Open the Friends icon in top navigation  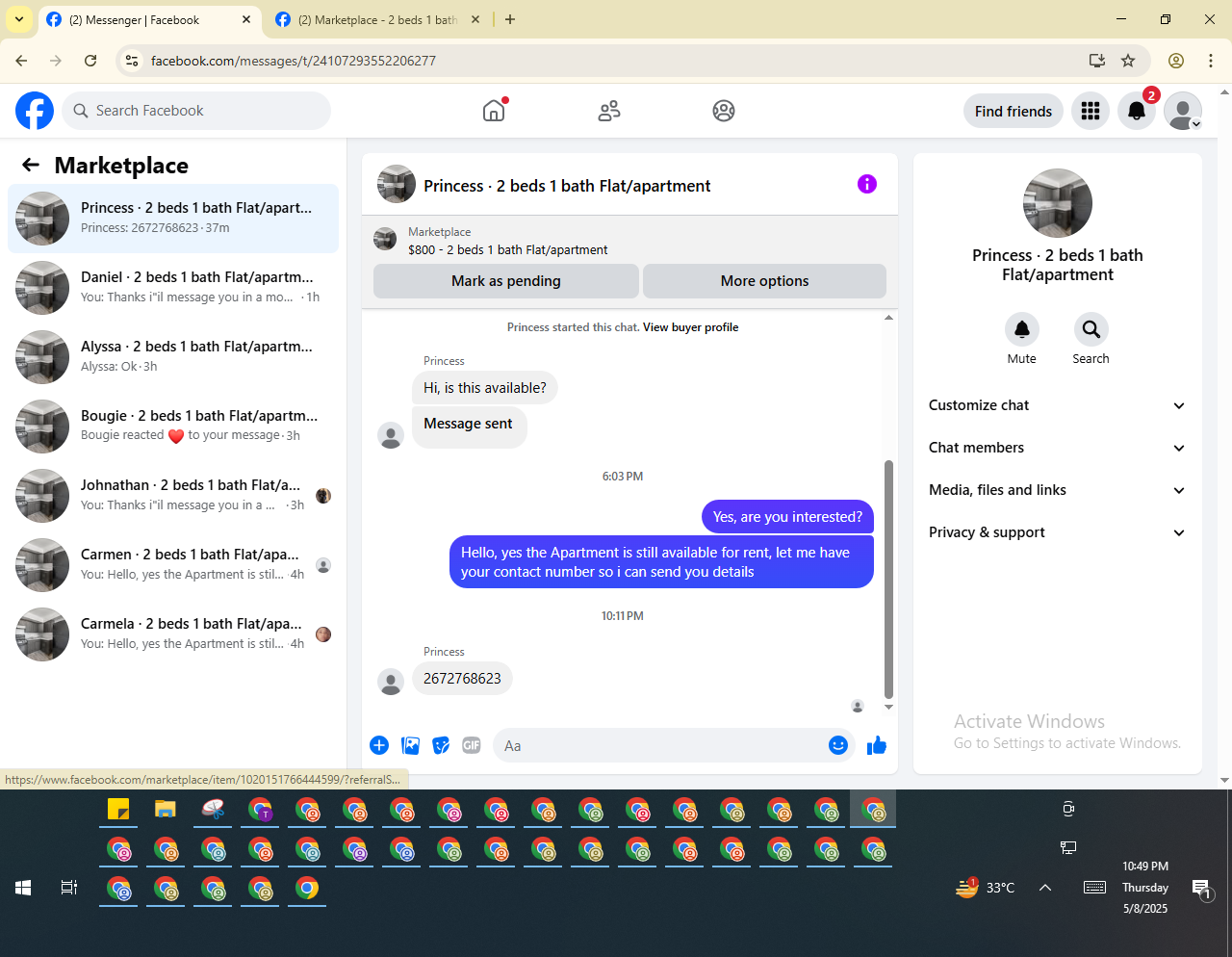[x=609, y=111]
